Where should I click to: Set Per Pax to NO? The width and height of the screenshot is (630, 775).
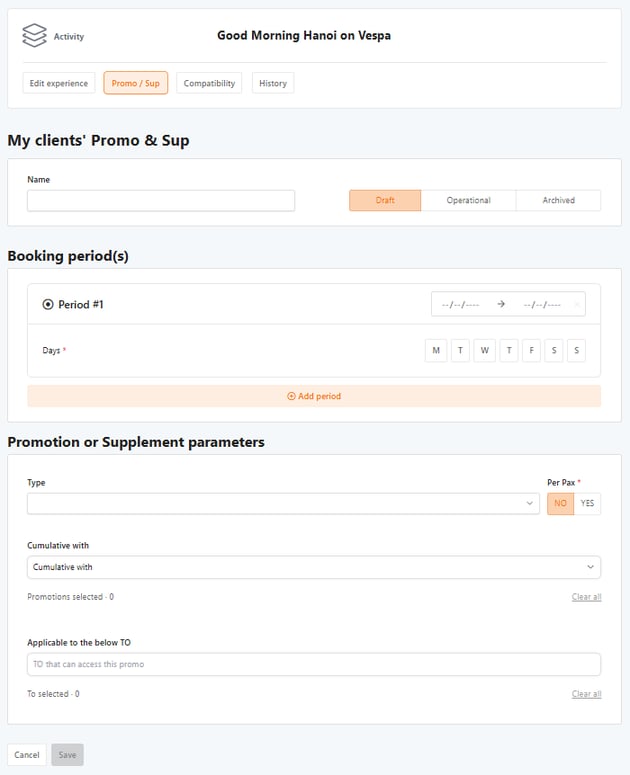point(560,503)
